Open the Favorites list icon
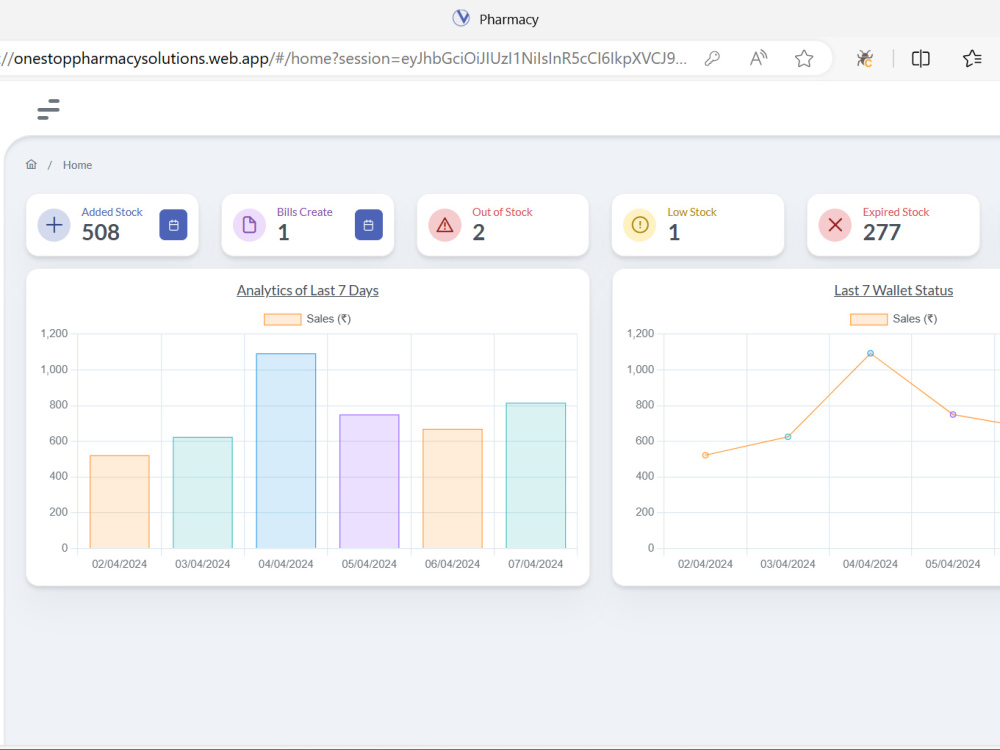The image size is (1000, 750). point(972,59)
